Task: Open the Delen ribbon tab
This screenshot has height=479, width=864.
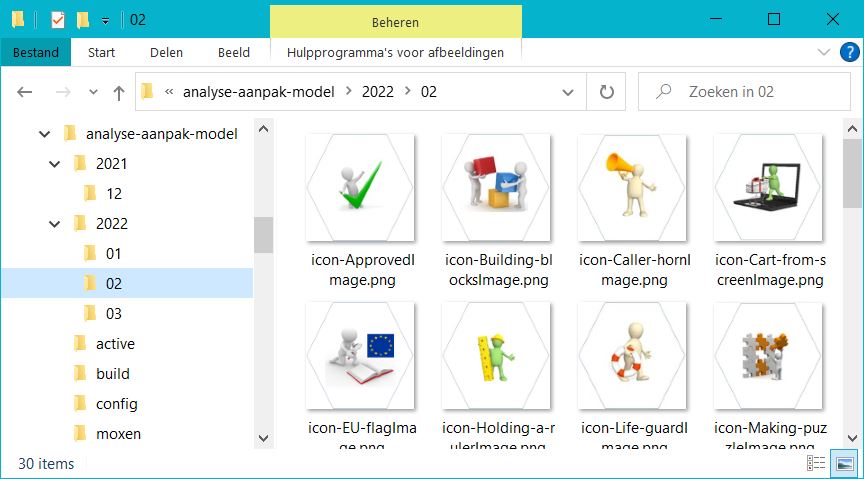Action: (166, 52)
